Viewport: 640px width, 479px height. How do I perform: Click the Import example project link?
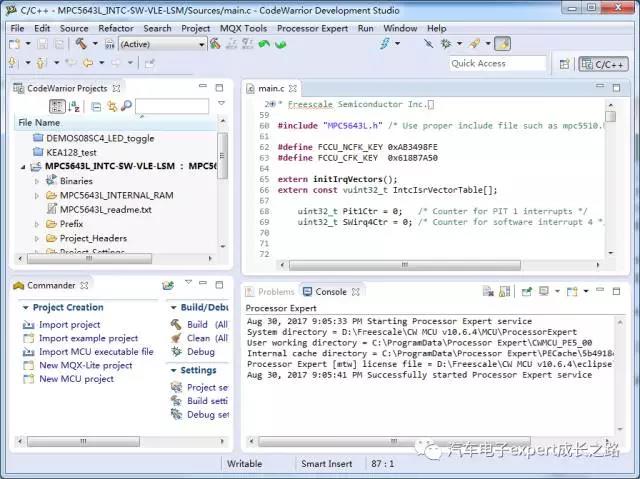click(x=88, y=338)
